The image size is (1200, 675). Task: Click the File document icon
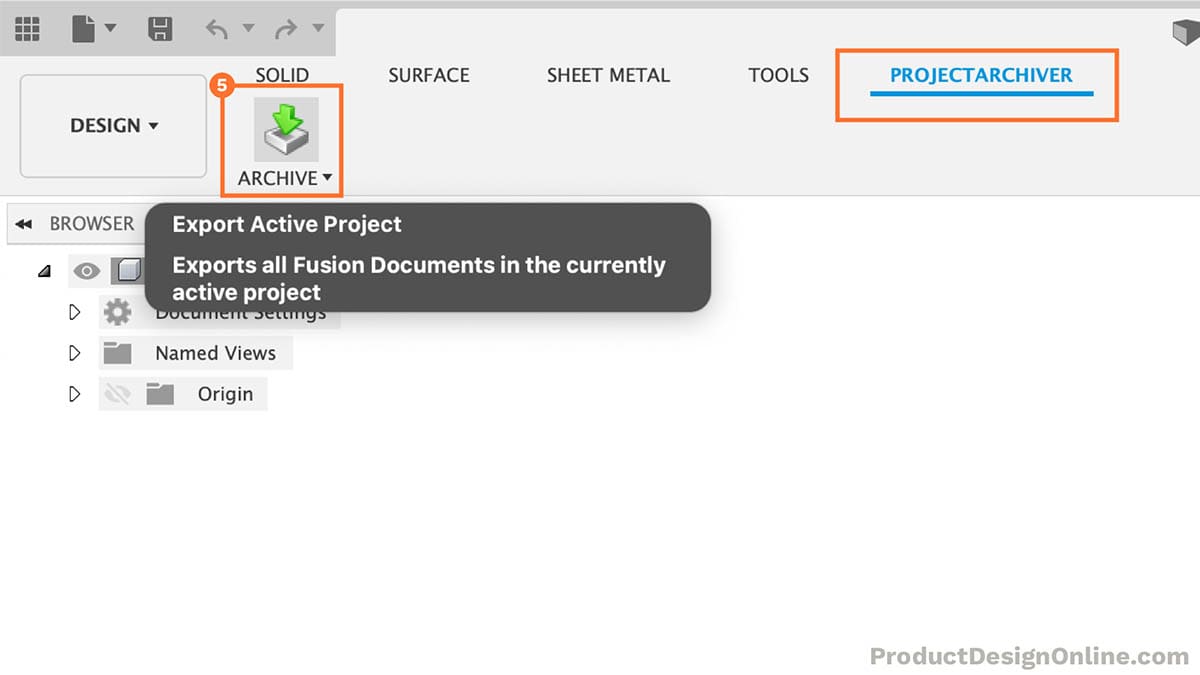tap(85, 29)
